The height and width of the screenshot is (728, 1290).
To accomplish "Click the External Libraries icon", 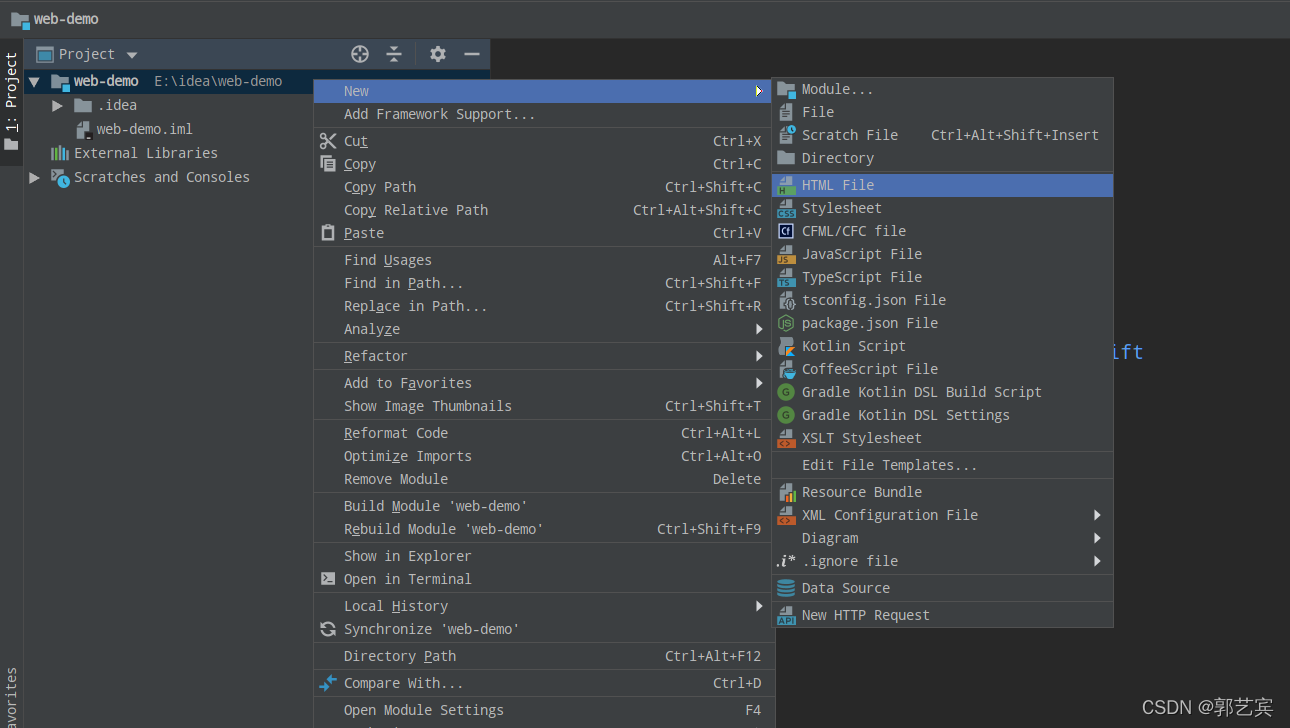I will tap(60, 153).
